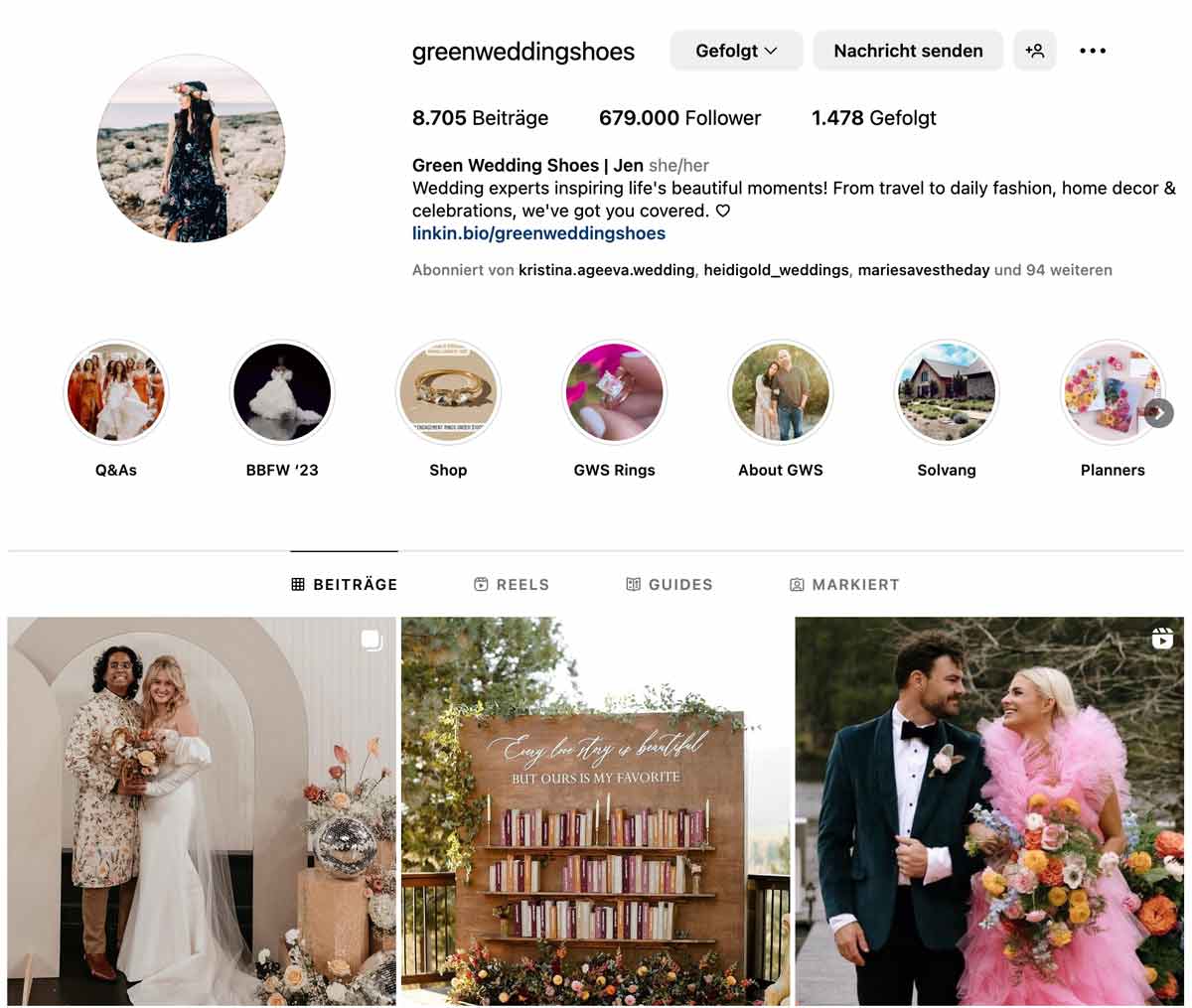This screenshot has height=1008, width=1192.
Task: Expand the Gefolgt following dropdown
Action: tap(736, 51)
